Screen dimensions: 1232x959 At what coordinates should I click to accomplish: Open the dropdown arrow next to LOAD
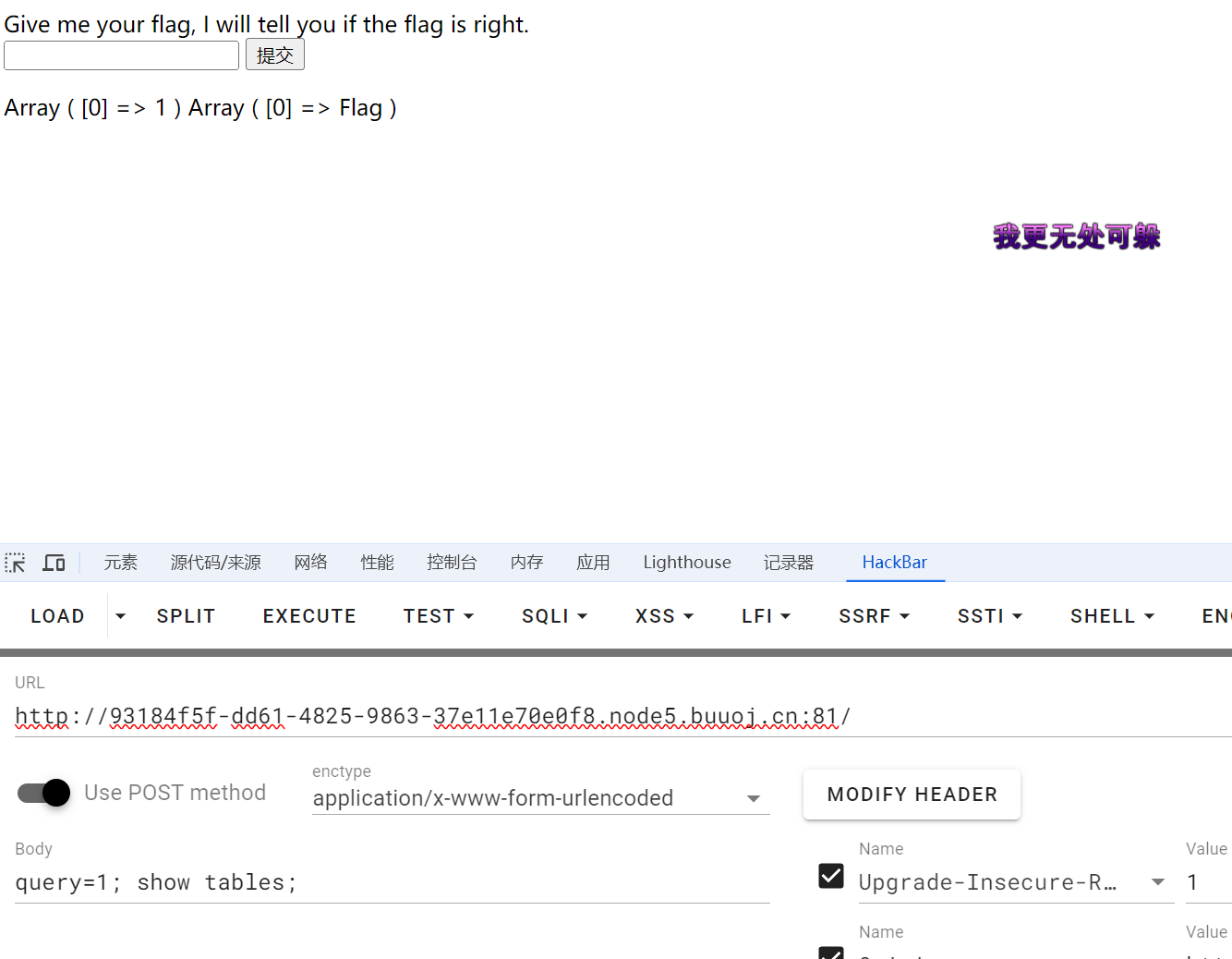(x=120, y=616)
